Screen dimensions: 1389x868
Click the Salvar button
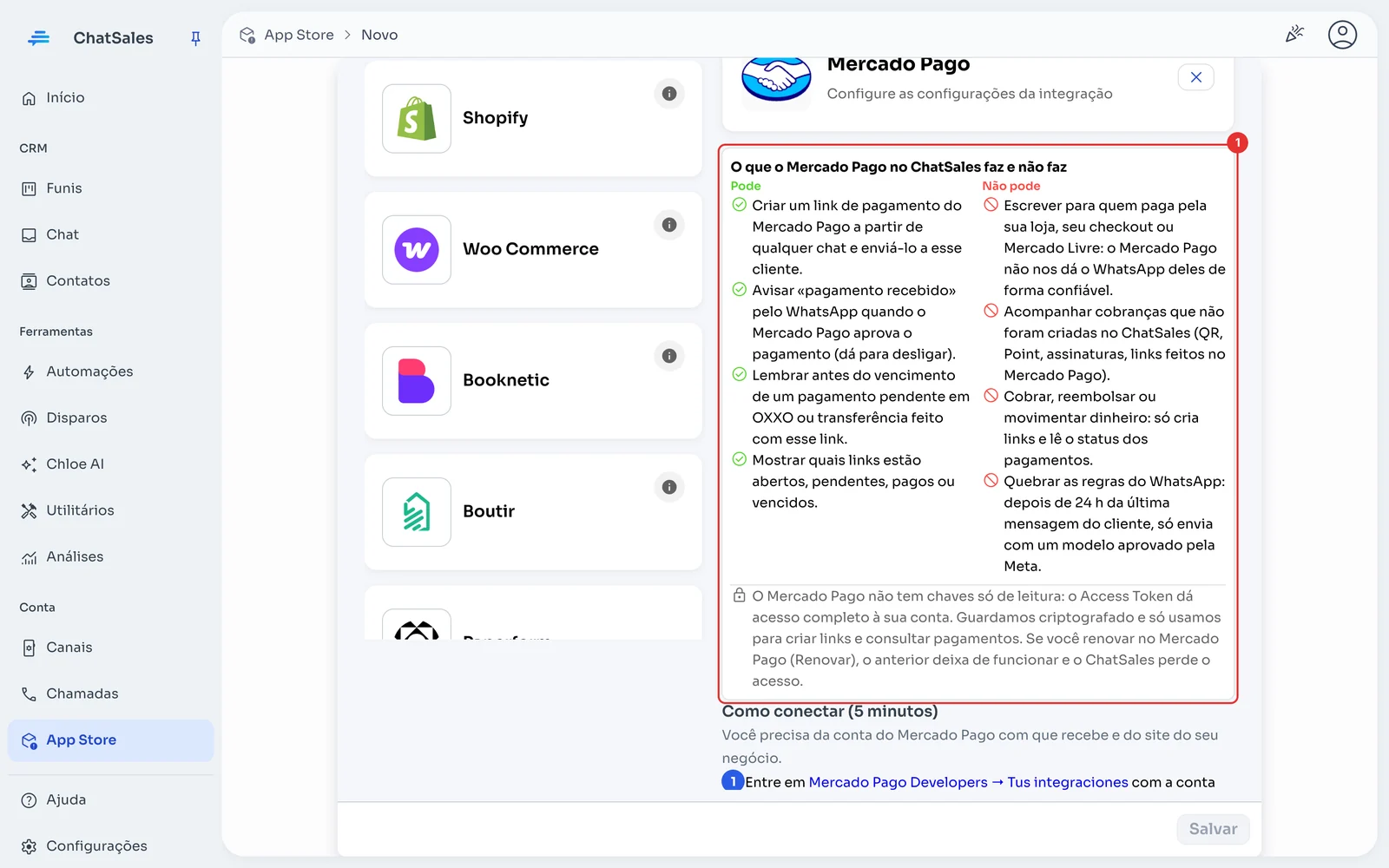tap(1213, 829)
